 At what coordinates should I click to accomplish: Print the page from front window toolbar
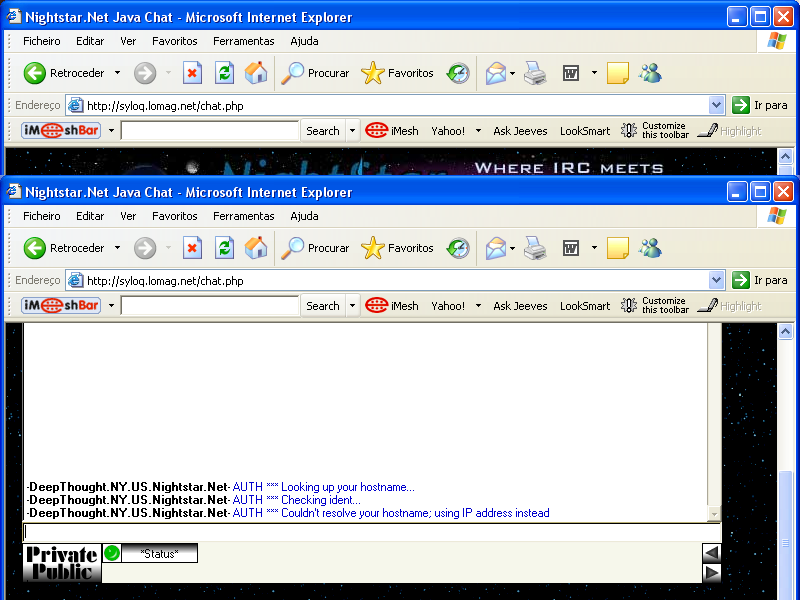[x=535, y=248]
